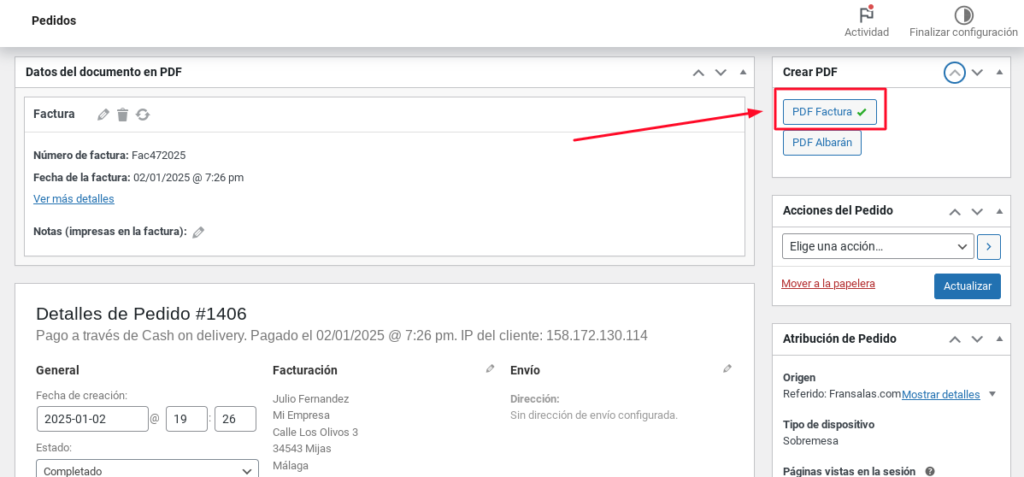Open the Estado Completado dropdown
The width and height of the screenshot is (1024, 477).
(x=148, y=470)
